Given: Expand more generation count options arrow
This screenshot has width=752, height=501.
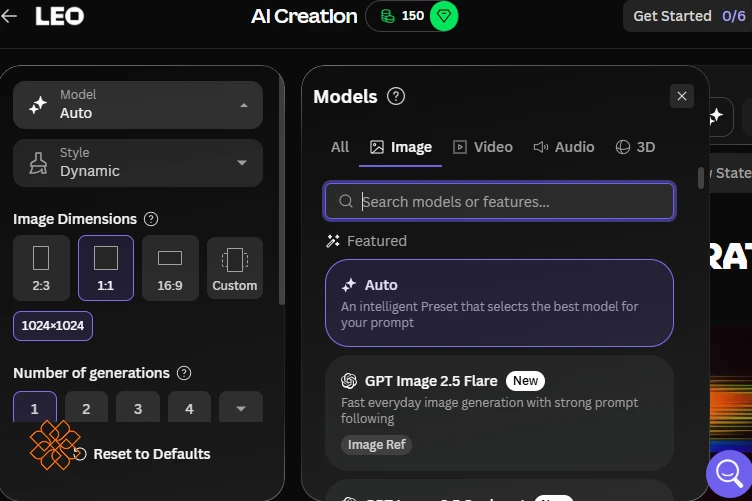Looking at the screenshot, I should coord(241,407).
